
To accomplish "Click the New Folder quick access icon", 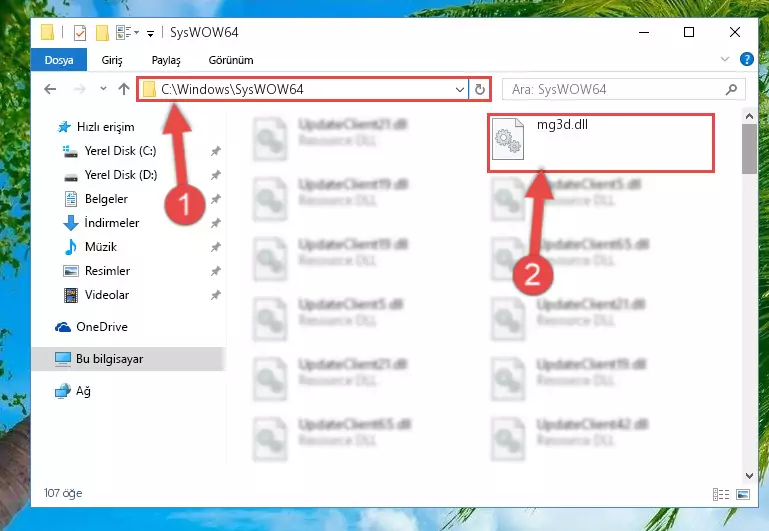I will (x=102, y=33).
